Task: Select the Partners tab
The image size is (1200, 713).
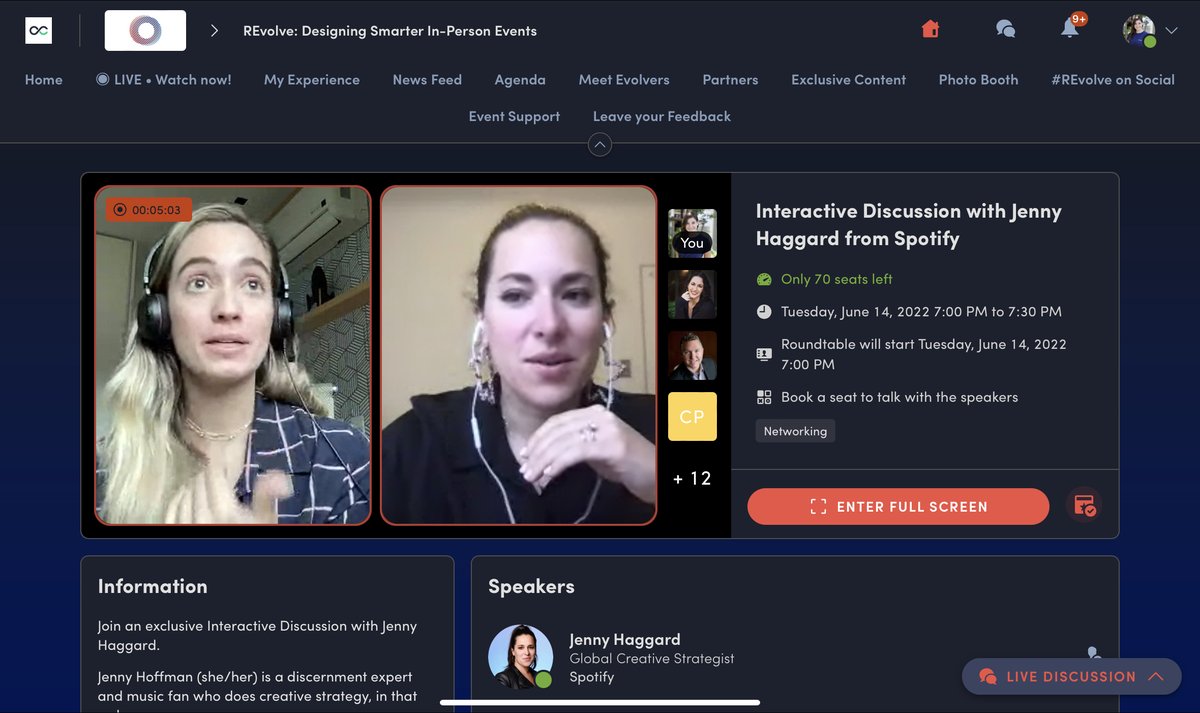Action: coord(730,80)
